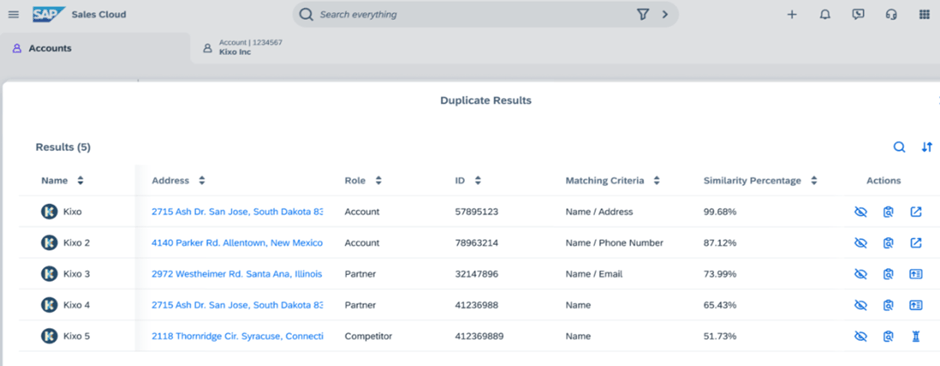The image size is (940, 366).
Task: Select Name / Email criteria cell
Action: [x=594, y=274]
